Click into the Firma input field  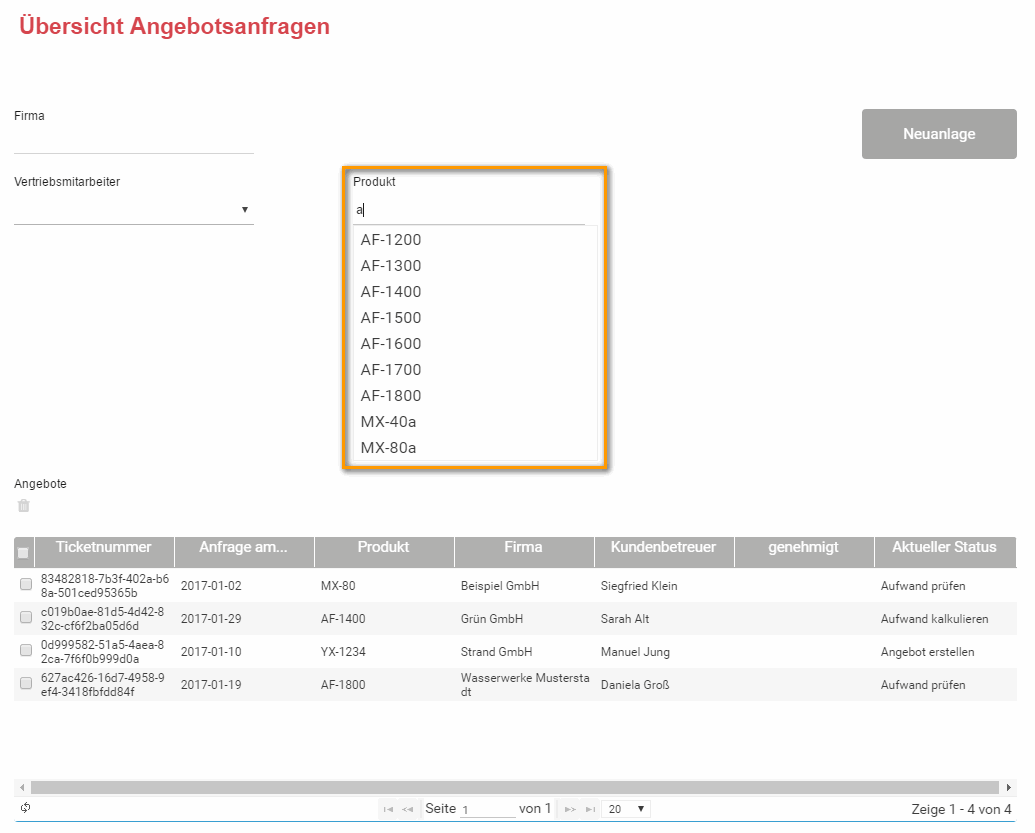[x=134, y=140]
